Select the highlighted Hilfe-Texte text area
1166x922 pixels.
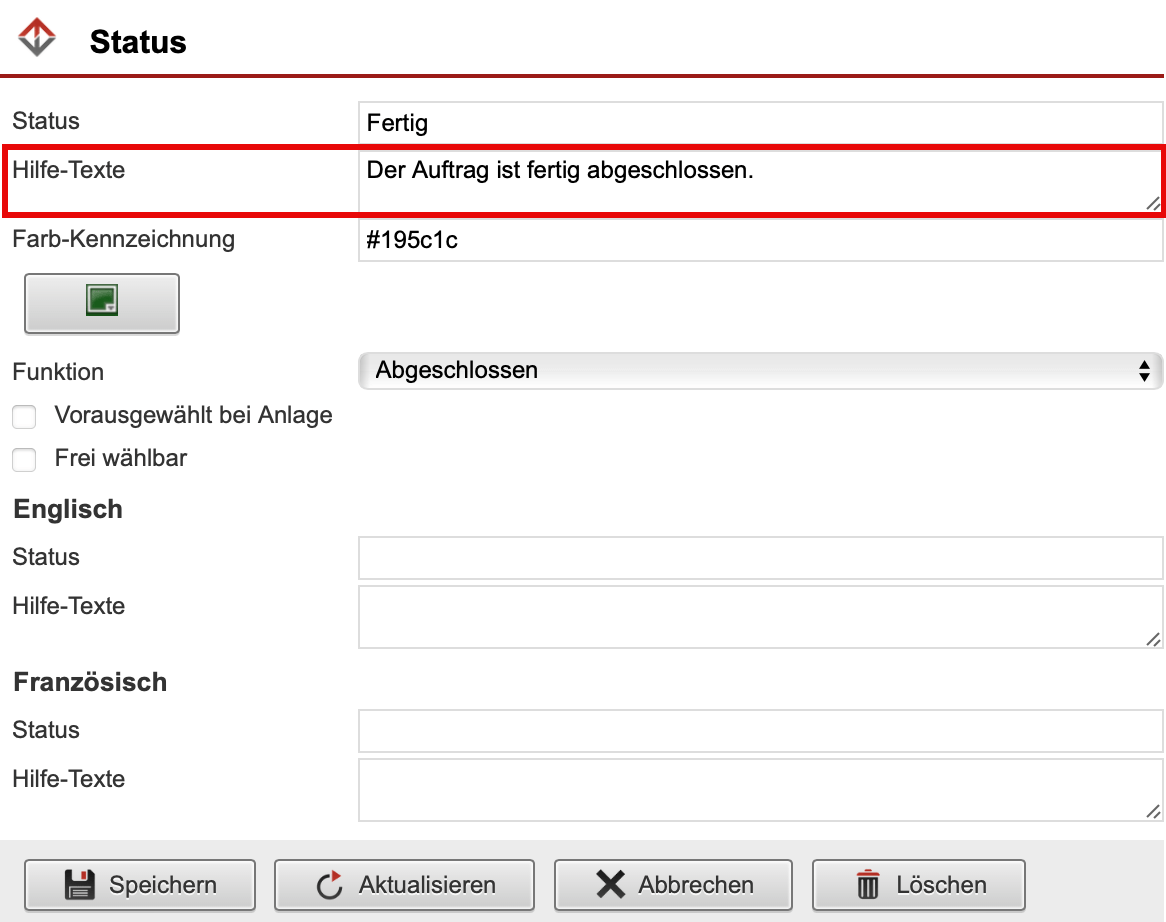click(x=700, y=183)
